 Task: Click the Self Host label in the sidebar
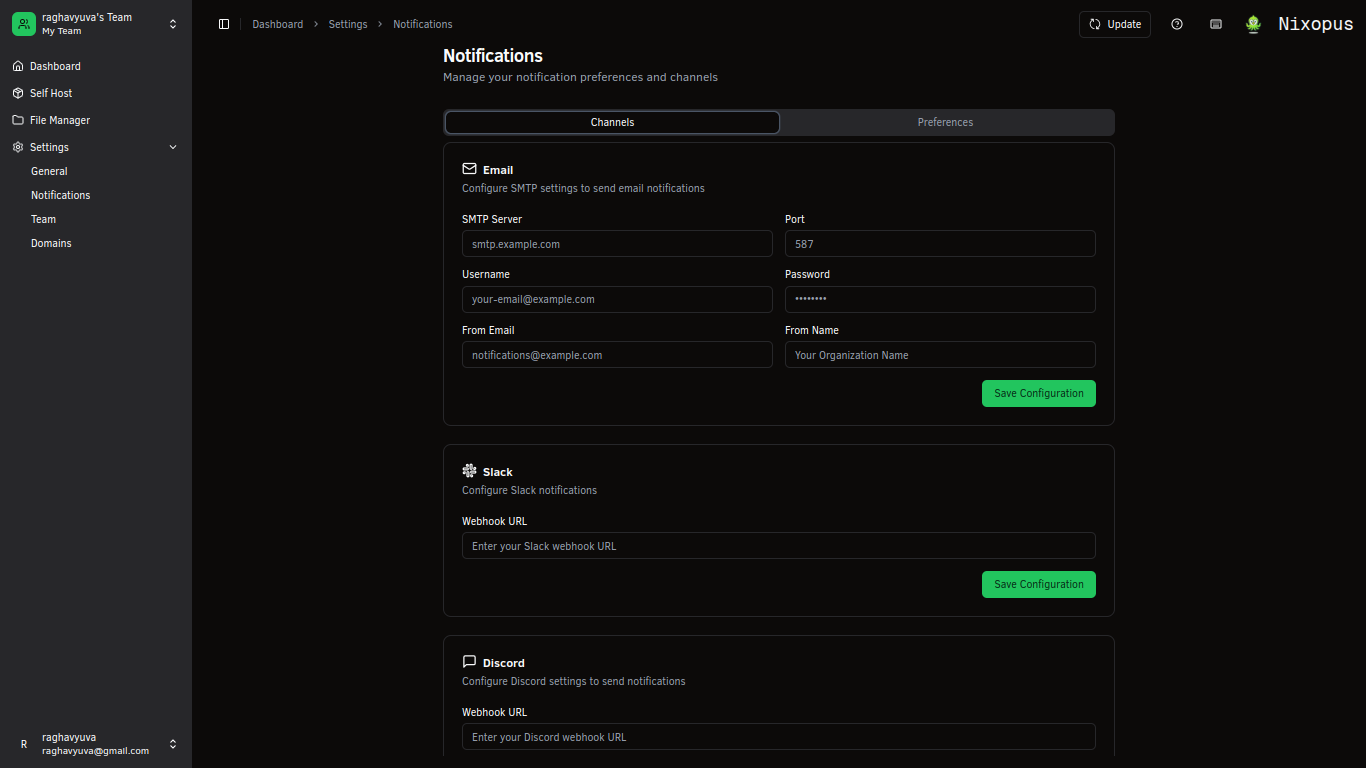pyautogui.click(x=51, y=93)
